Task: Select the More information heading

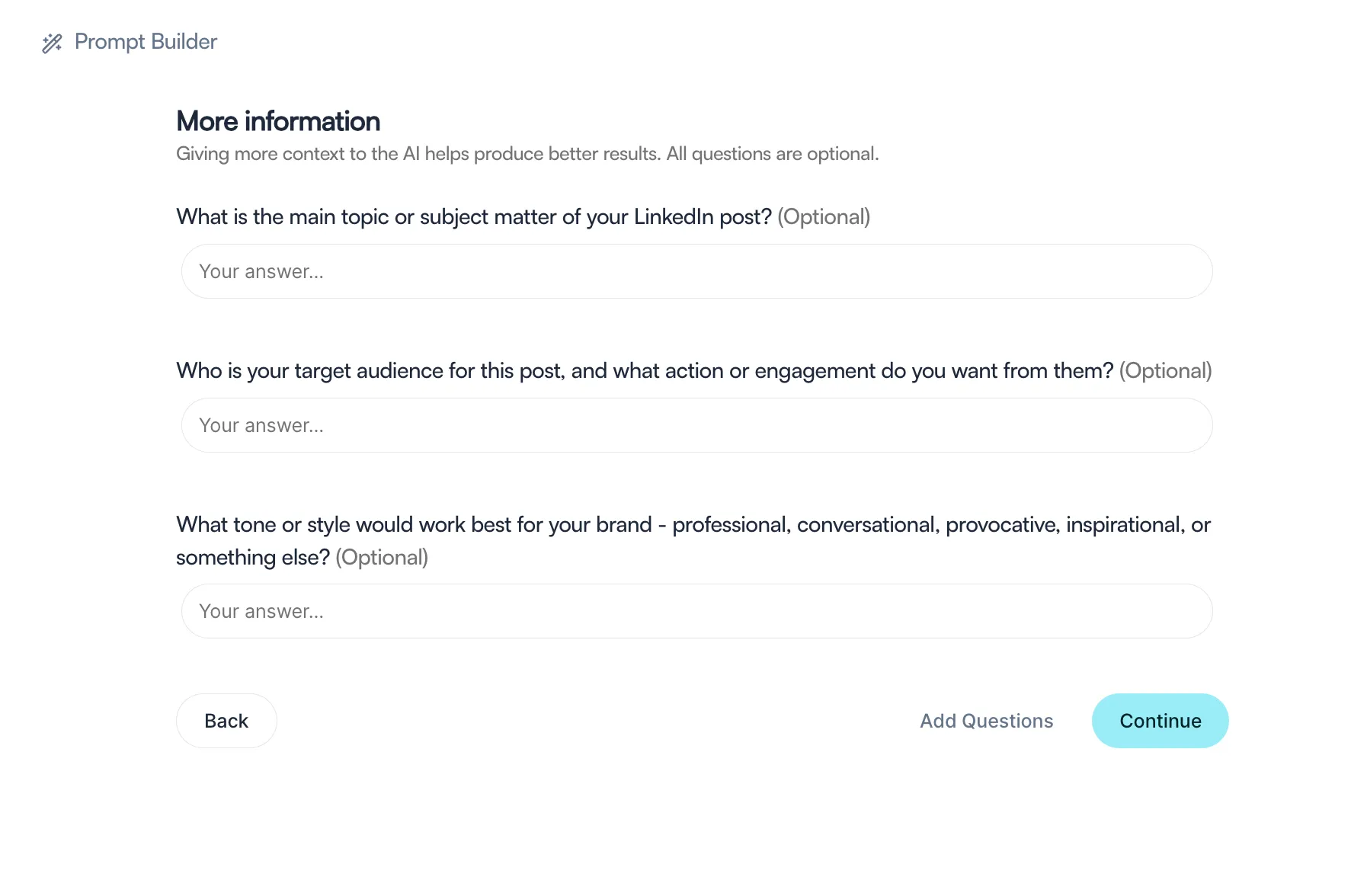Action: coord(278,121)
